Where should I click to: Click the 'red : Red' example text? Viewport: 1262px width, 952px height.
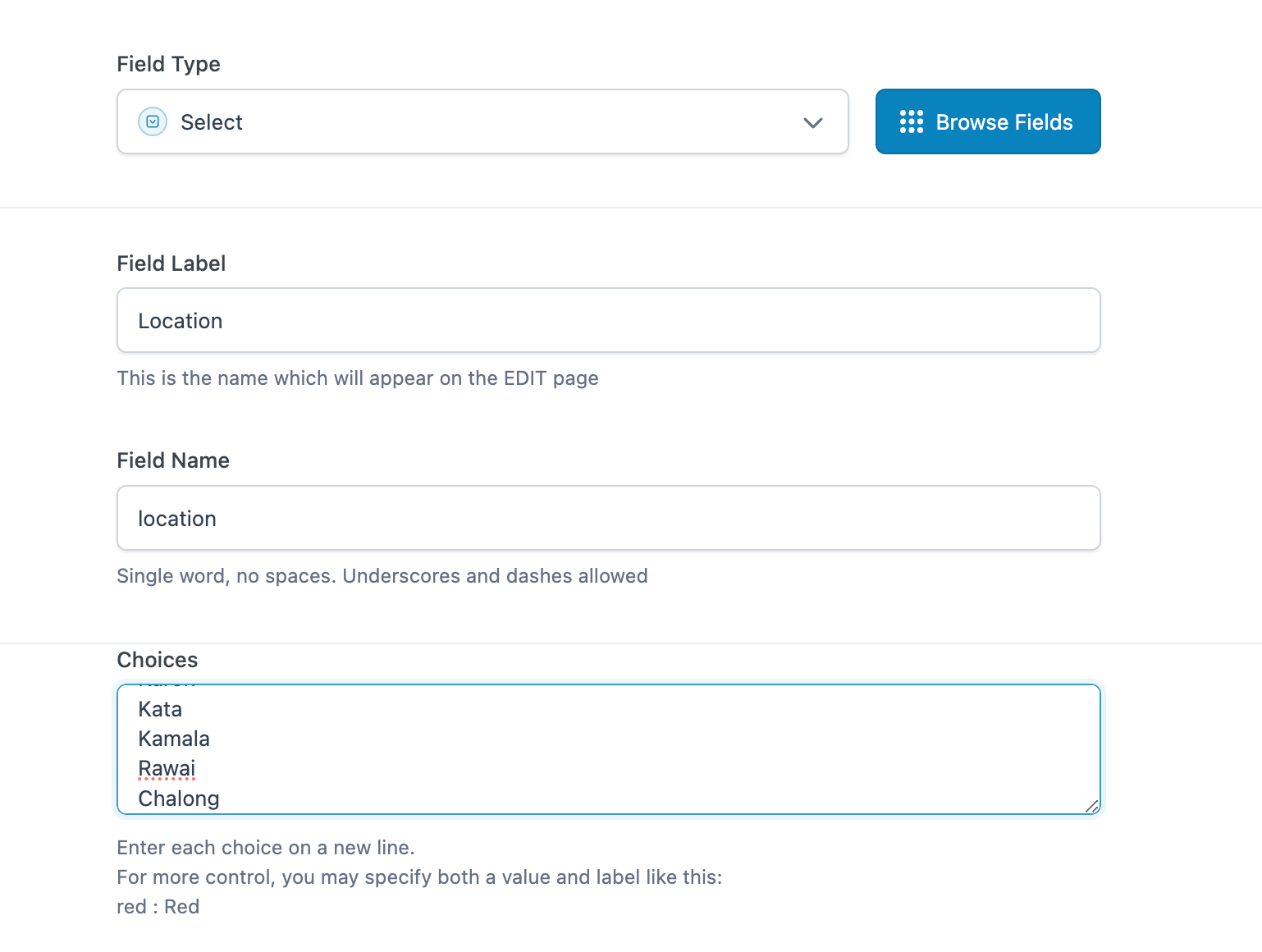158,907
